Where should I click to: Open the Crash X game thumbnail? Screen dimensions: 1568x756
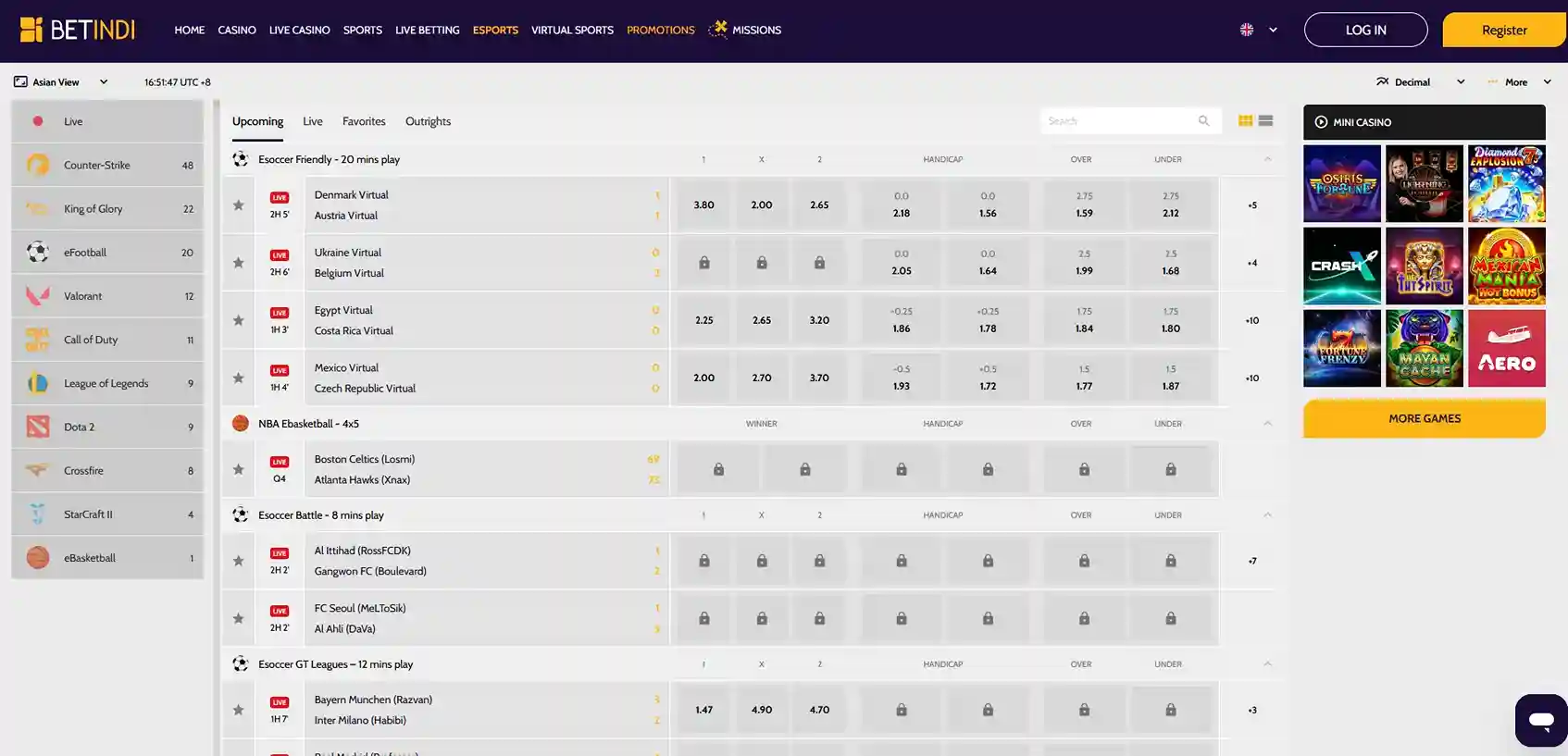[1341, 266]
